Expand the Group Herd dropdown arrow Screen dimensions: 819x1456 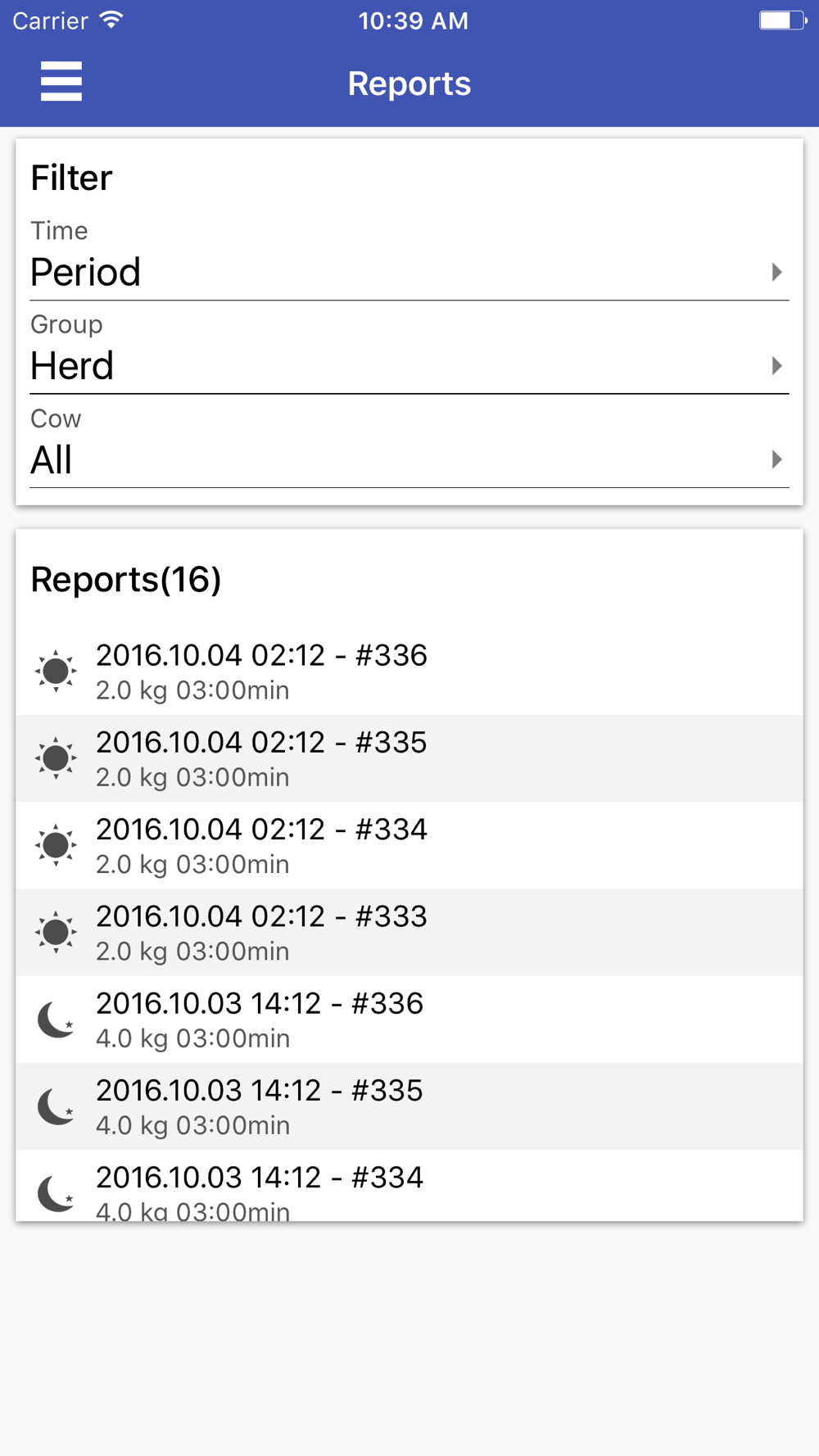776,365
